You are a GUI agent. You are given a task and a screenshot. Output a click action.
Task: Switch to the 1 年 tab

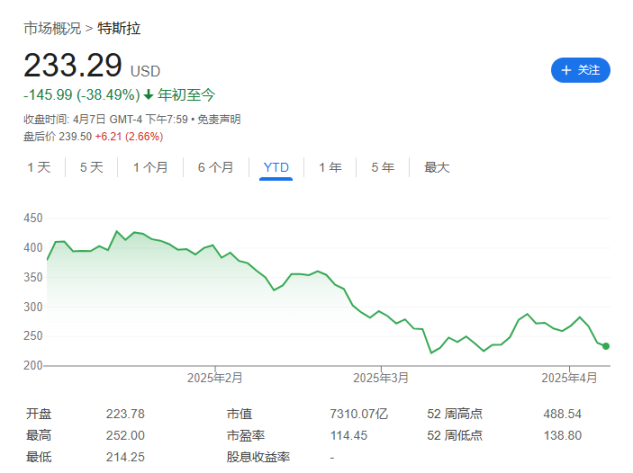330,167
